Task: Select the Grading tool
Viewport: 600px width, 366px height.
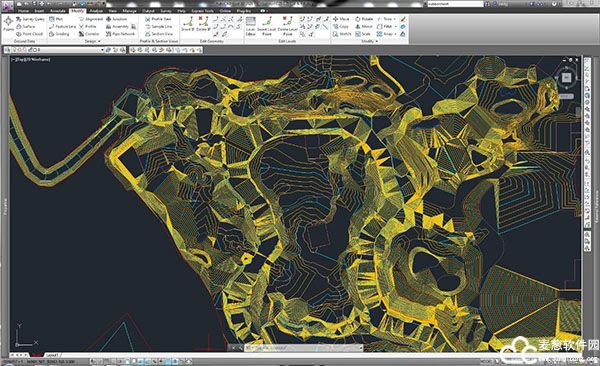Action: point(59,34)
